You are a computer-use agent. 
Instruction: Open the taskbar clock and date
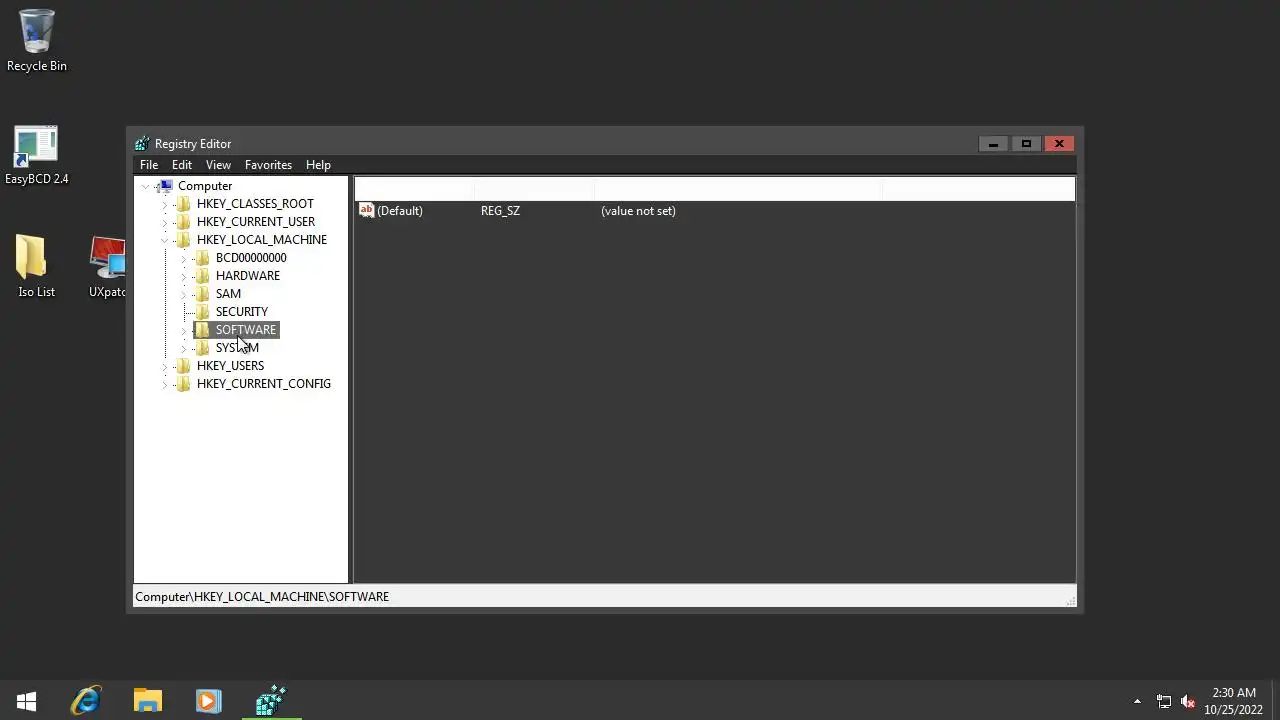[1233, 701]
